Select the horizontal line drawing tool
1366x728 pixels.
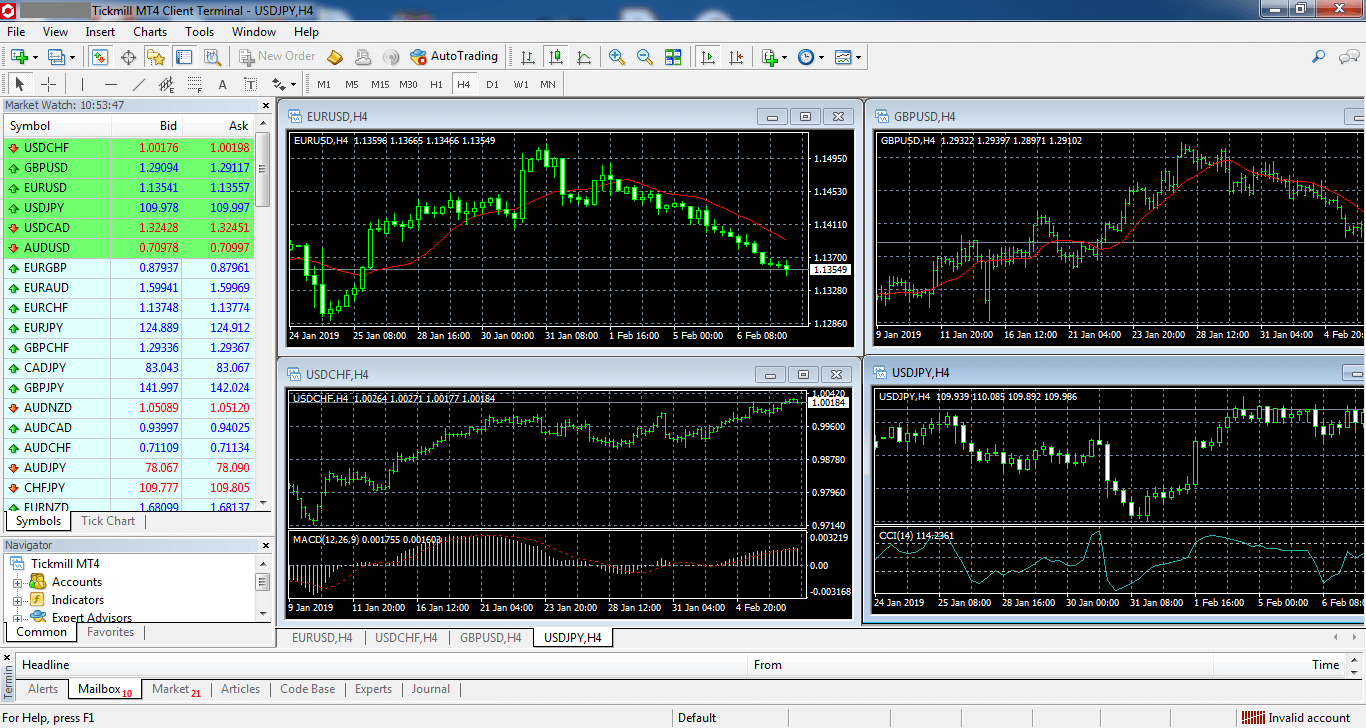[x=111, y=85]
